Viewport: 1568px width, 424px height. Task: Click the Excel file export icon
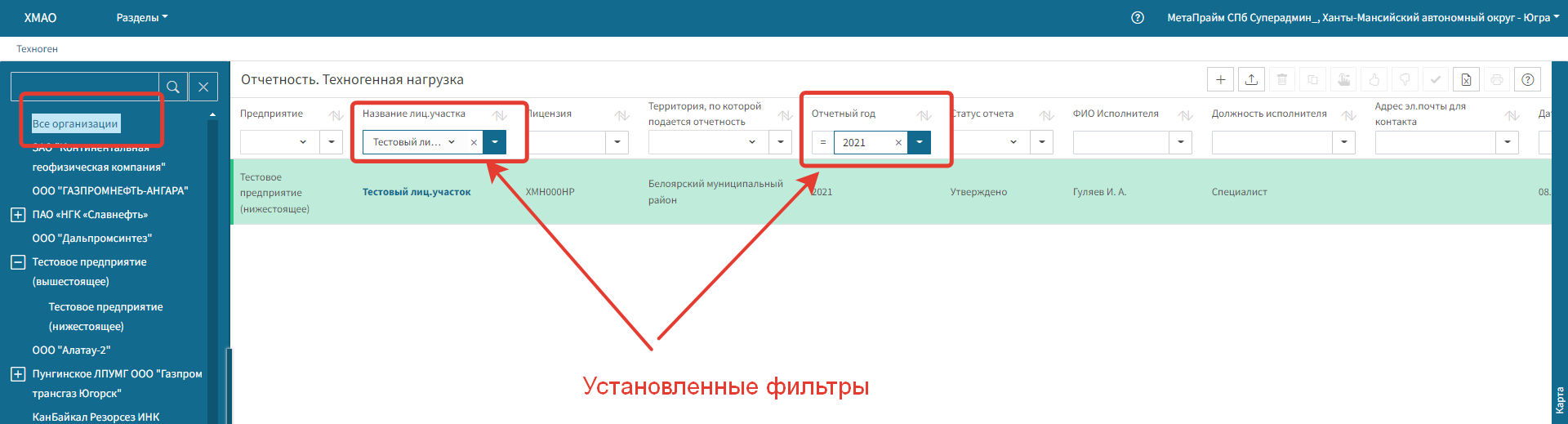coord(1466,79)
